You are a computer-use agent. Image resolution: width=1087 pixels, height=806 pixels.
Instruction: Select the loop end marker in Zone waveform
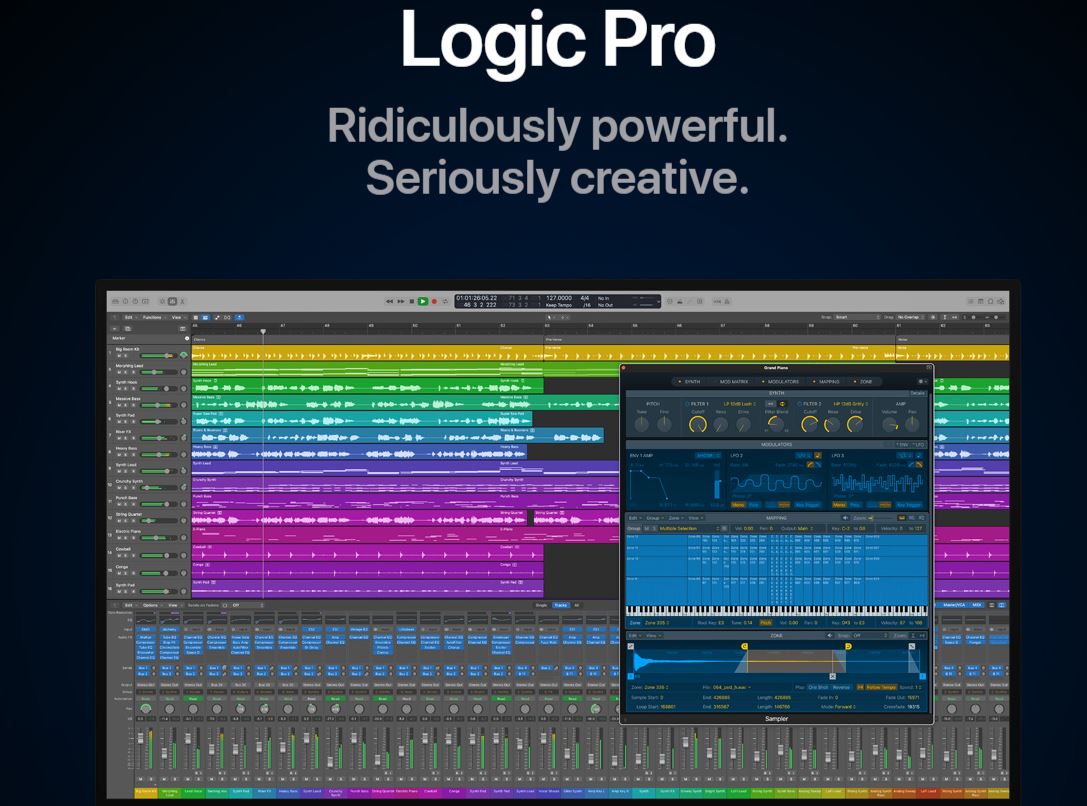(x=849, y=646)
